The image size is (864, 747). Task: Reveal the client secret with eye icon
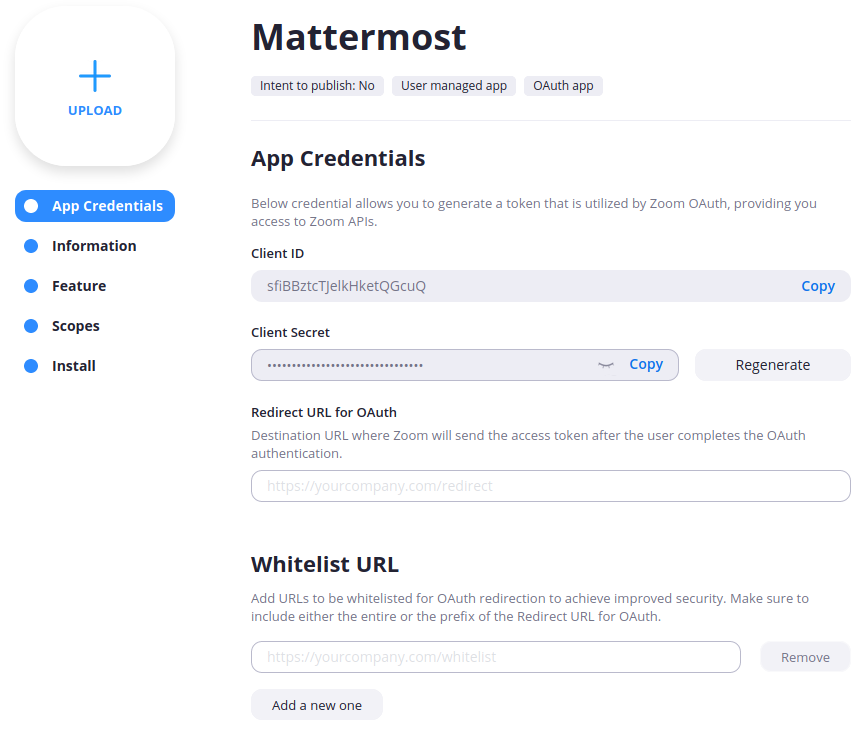pos(605,365)
